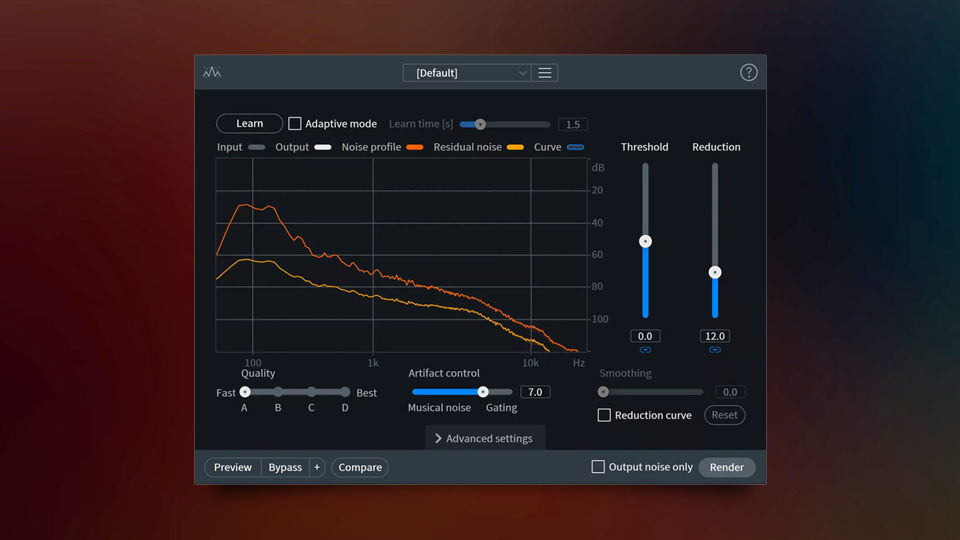Screen dimensions: 960x540
Task: Click the Artifact control slider handle
Action: click(x=482, y=392)
